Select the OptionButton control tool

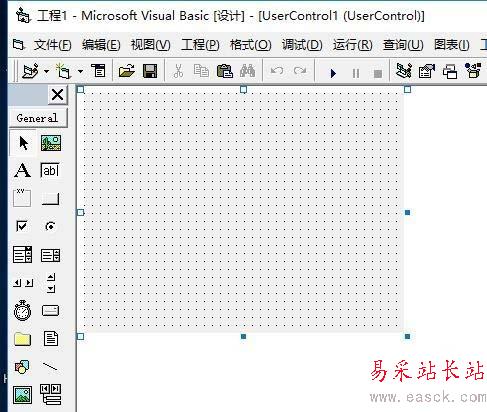point(50,226)
